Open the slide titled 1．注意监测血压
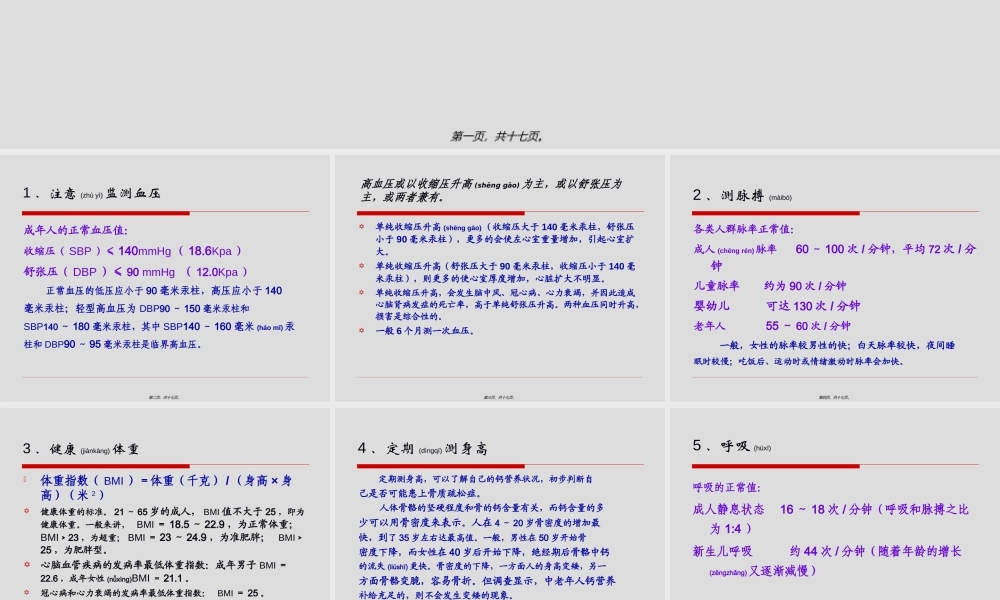The height and width of the screenshot is (600, 1000). coord(165,280)
